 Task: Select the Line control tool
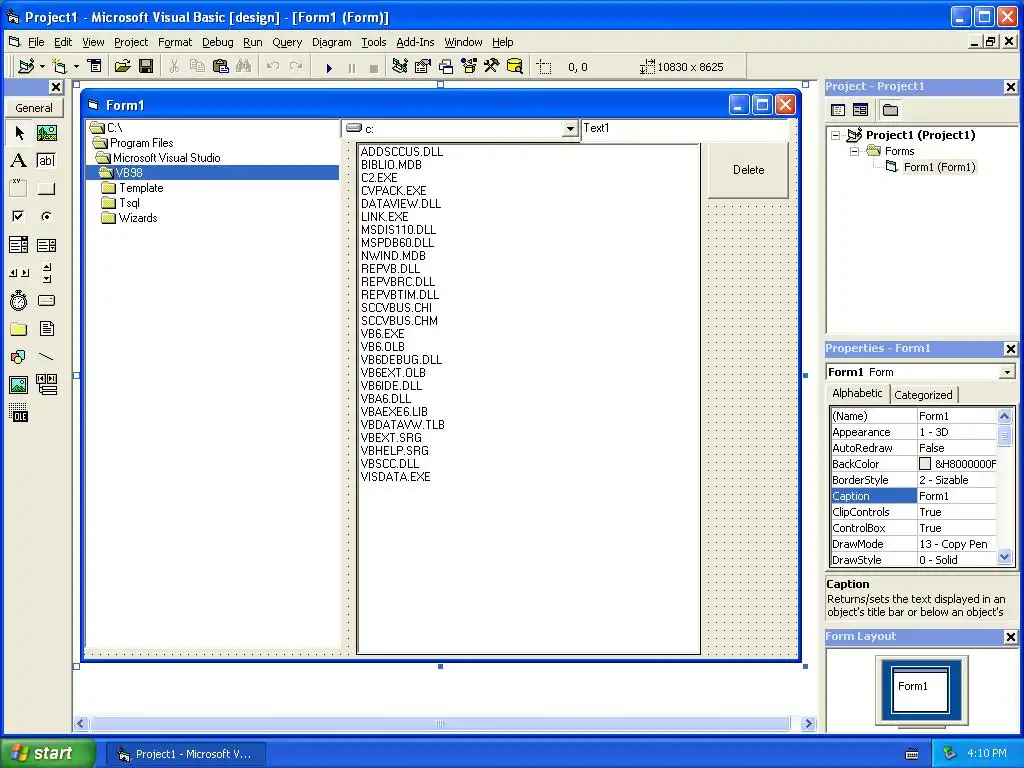tap(46, 357)
